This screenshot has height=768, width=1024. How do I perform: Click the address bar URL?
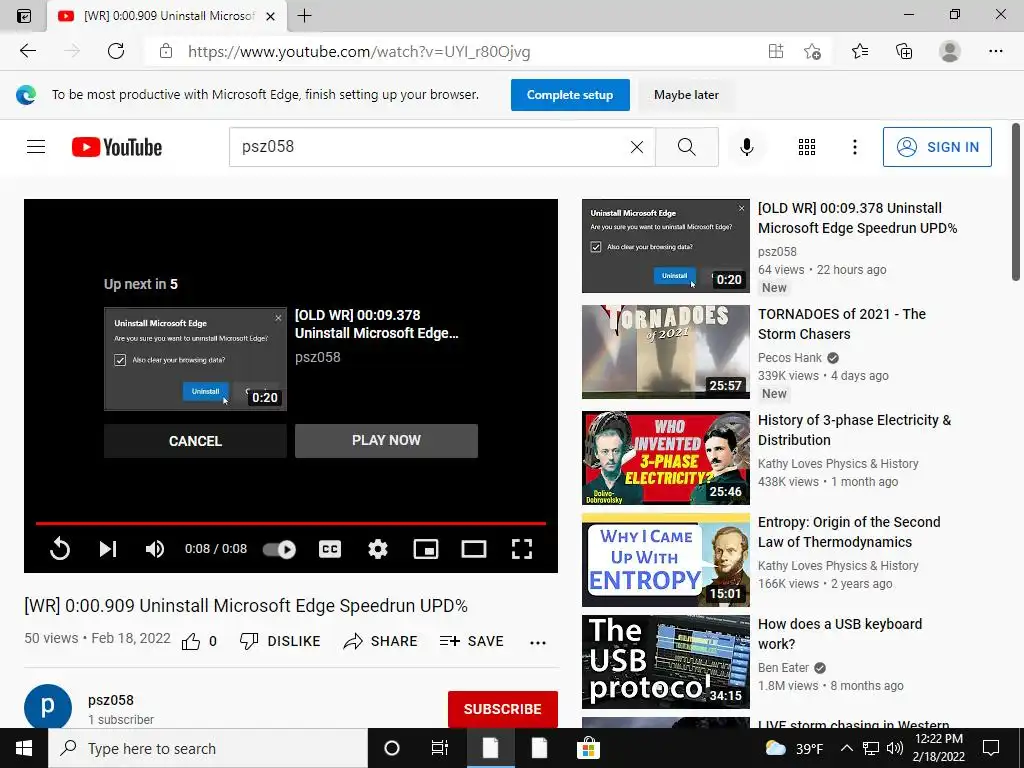pyautogui.click(x=359, y=52)
